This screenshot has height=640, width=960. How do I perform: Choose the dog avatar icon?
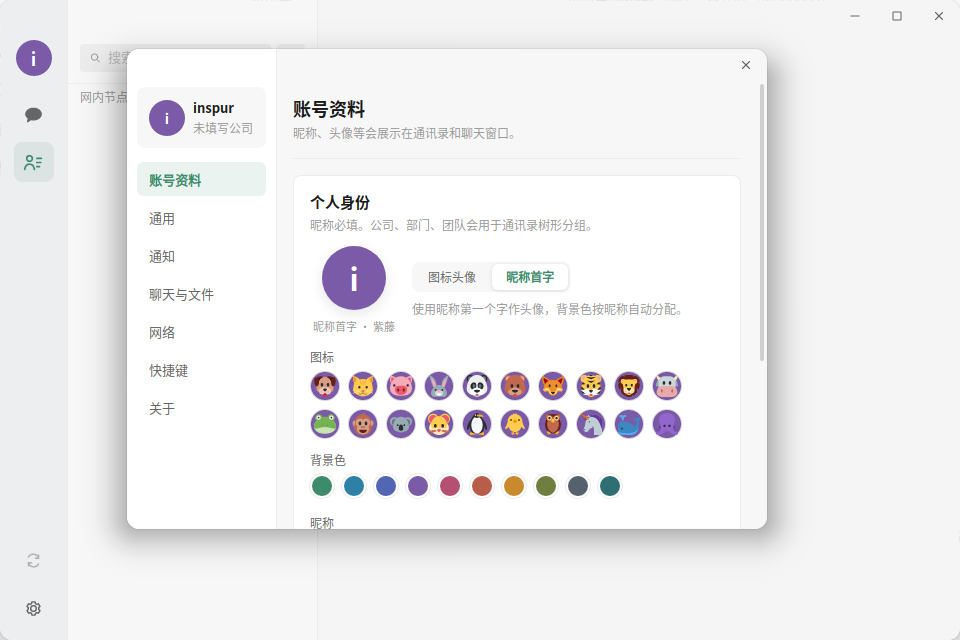[x=324, y=386]
